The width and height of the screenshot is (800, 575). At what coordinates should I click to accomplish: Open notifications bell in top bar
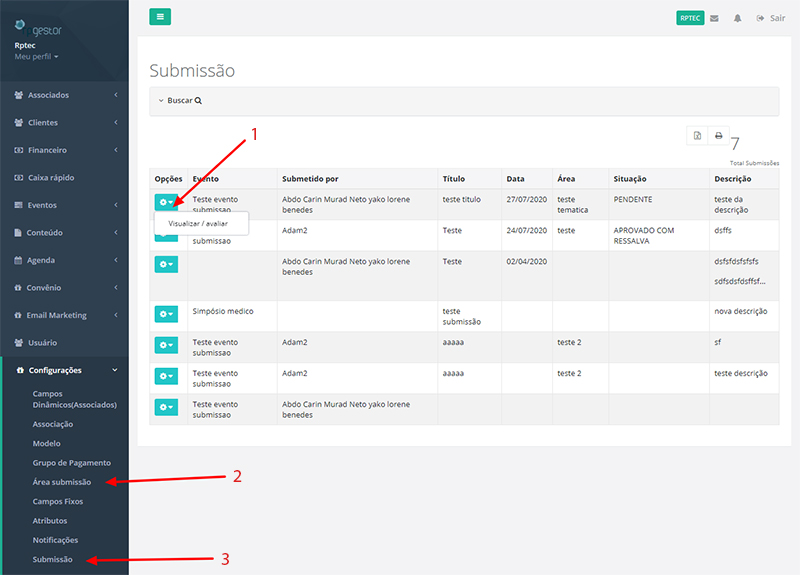click(x=738, y=18)
